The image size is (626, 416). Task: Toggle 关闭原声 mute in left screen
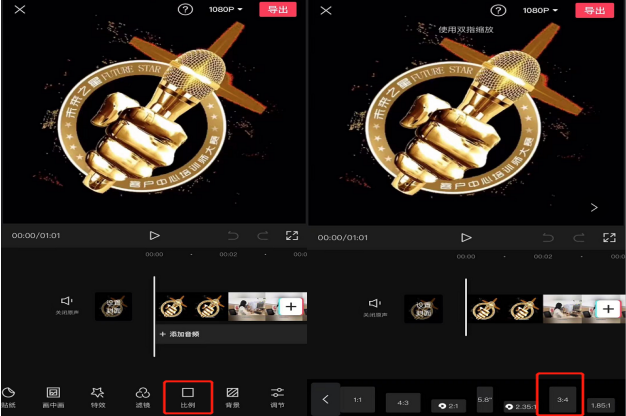pyautogui.click(x=66, y=304)
